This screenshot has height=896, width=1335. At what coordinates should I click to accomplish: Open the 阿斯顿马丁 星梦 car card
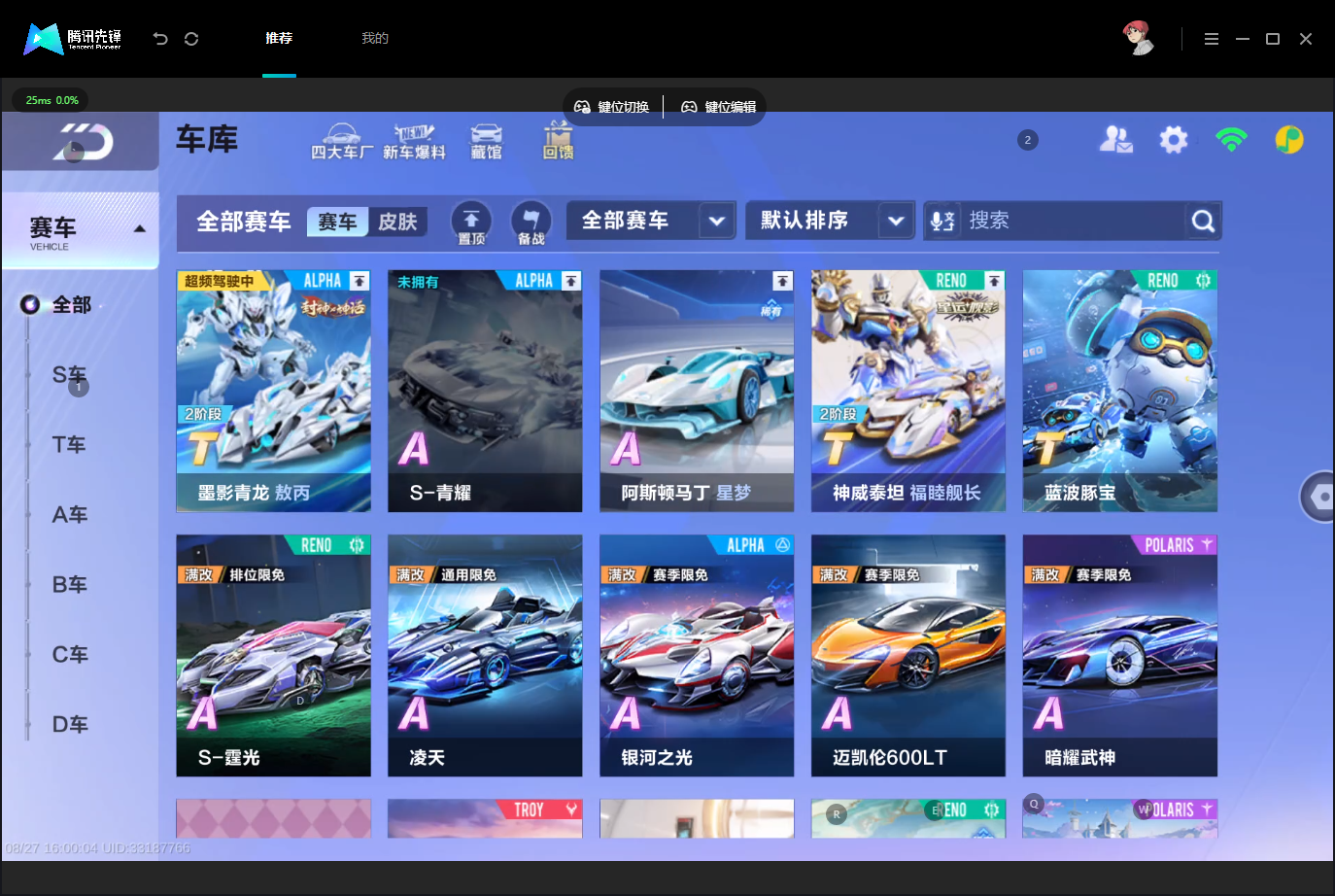pyautogui.click(x=697, y=391)
